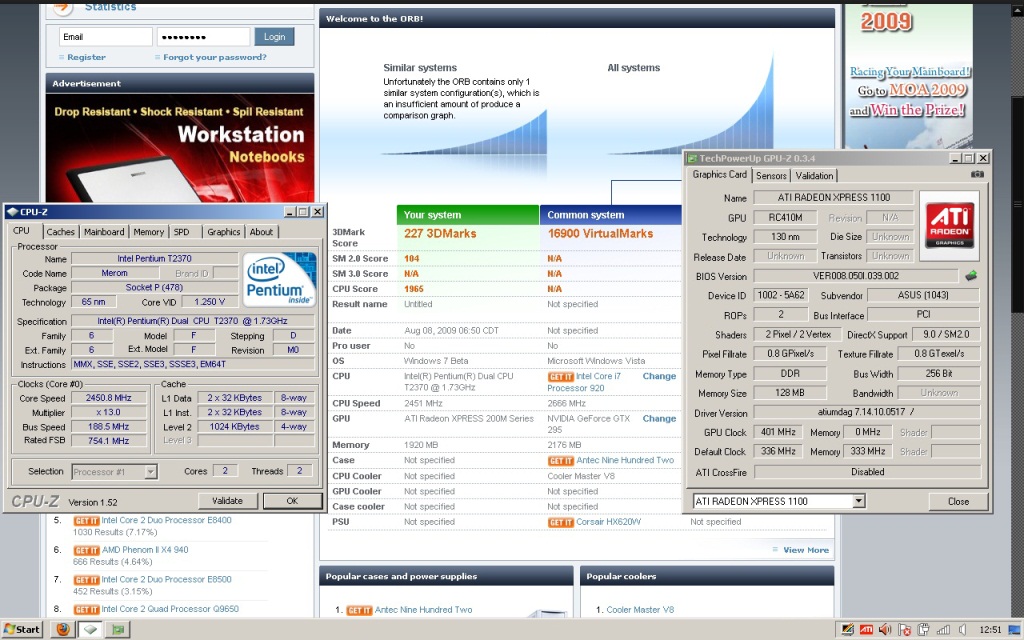
Task: Open the Corsair HX620W link
Action: (608, 522)
